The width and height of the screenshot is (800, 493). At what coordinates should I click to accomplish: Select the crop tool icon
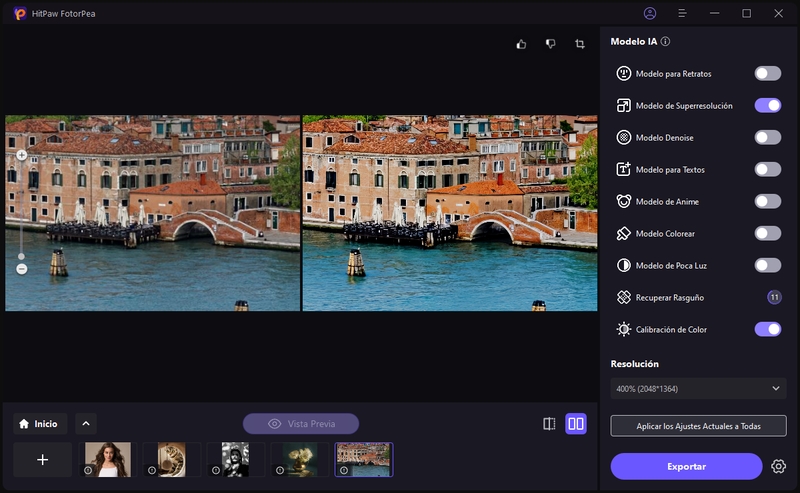(580, 44)
